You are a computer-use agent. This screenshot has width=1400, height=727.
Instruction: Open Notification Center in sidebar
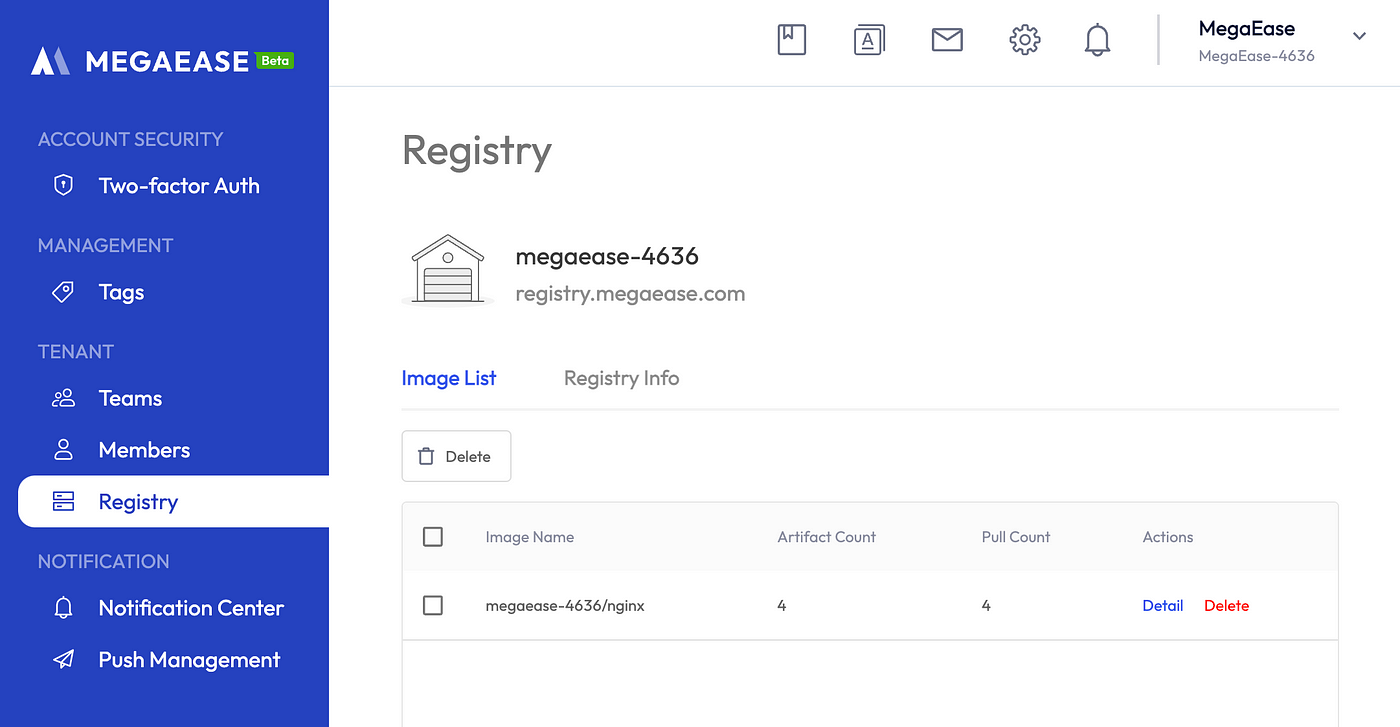point(191,608)
